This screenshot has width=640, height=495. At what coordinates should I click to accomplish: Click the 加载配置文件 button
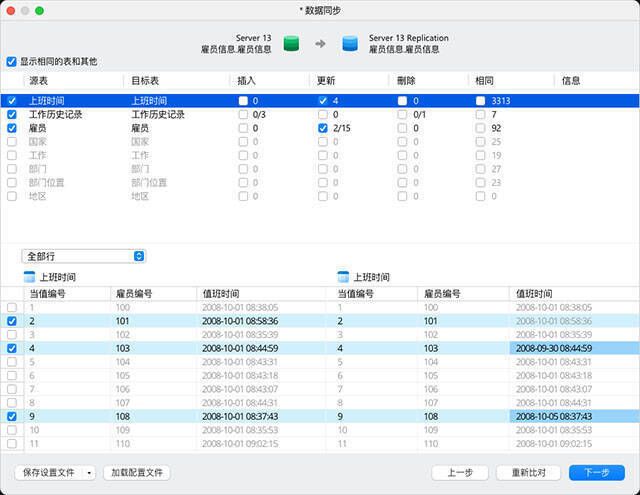pos(139,472)
